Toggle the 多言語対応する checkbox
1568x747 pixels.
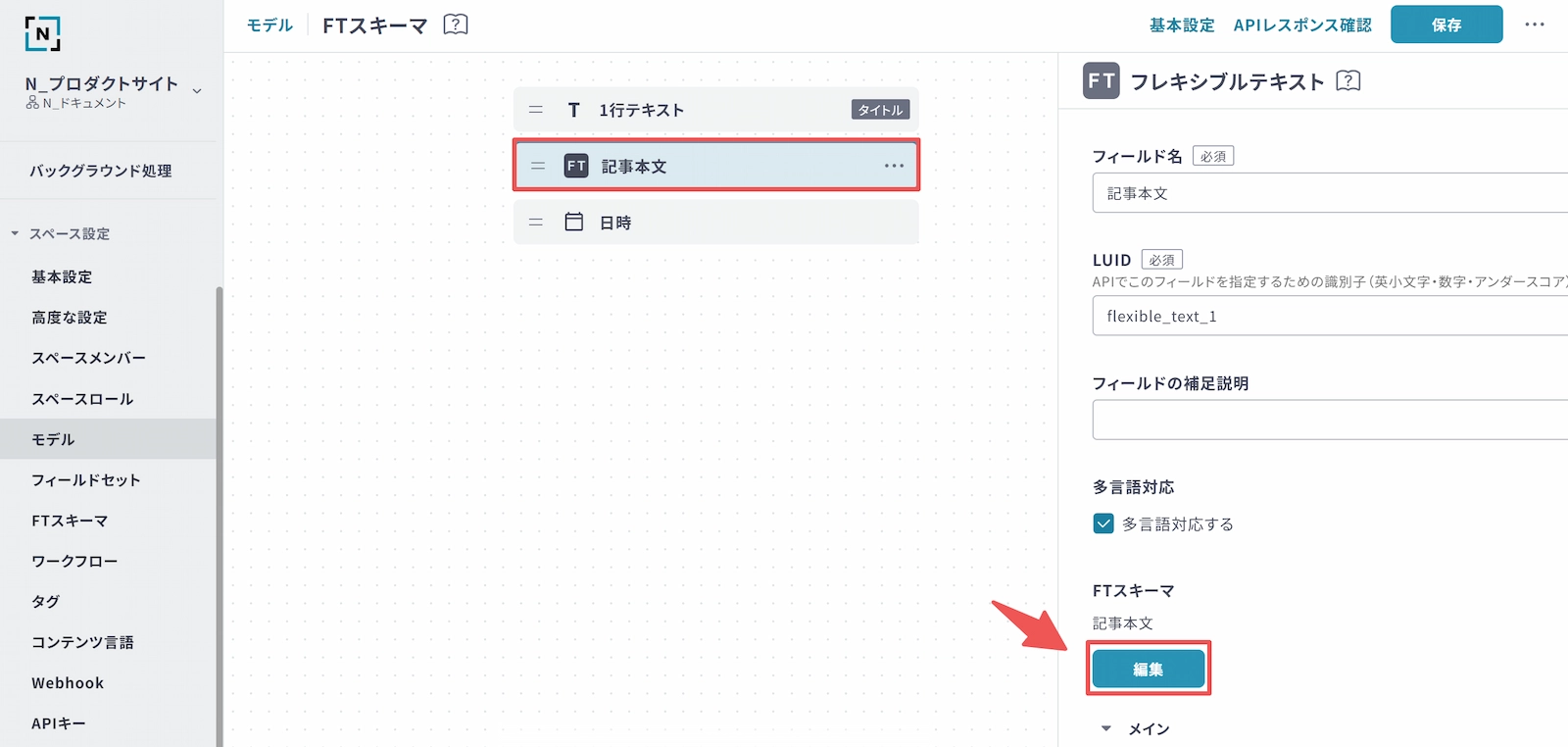(x=1103, y=523)
